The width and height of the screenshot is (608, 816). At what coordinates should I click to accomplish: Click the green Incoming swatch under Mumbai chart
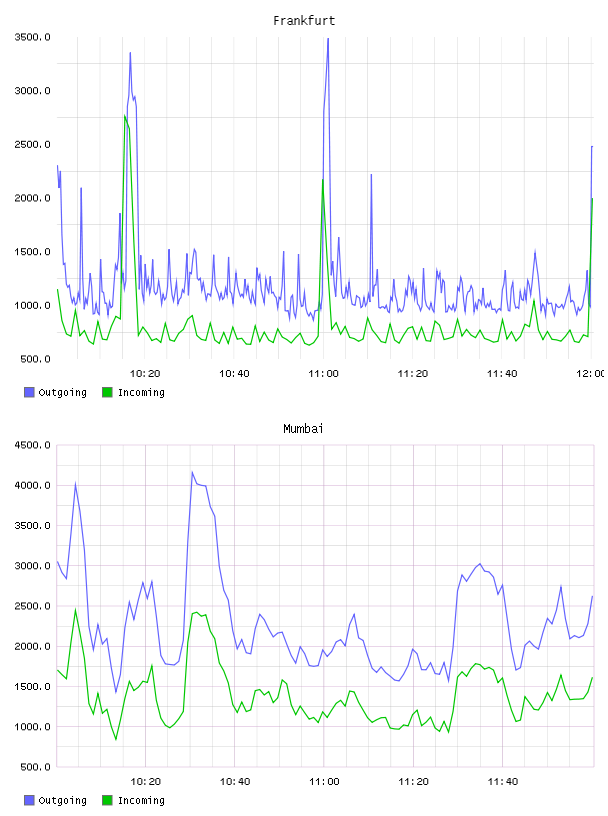point(107,800)
